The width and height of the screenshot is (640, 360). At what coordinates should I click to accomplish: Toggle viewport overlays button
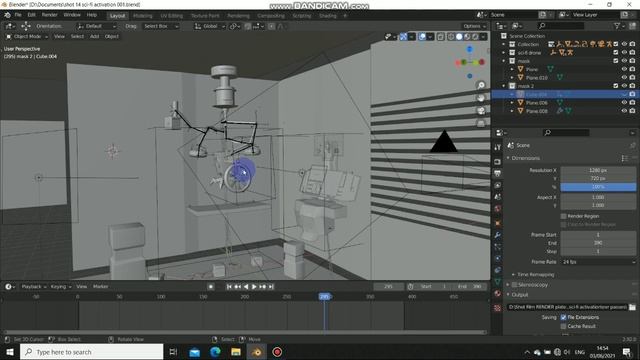[x=422, y=37]
